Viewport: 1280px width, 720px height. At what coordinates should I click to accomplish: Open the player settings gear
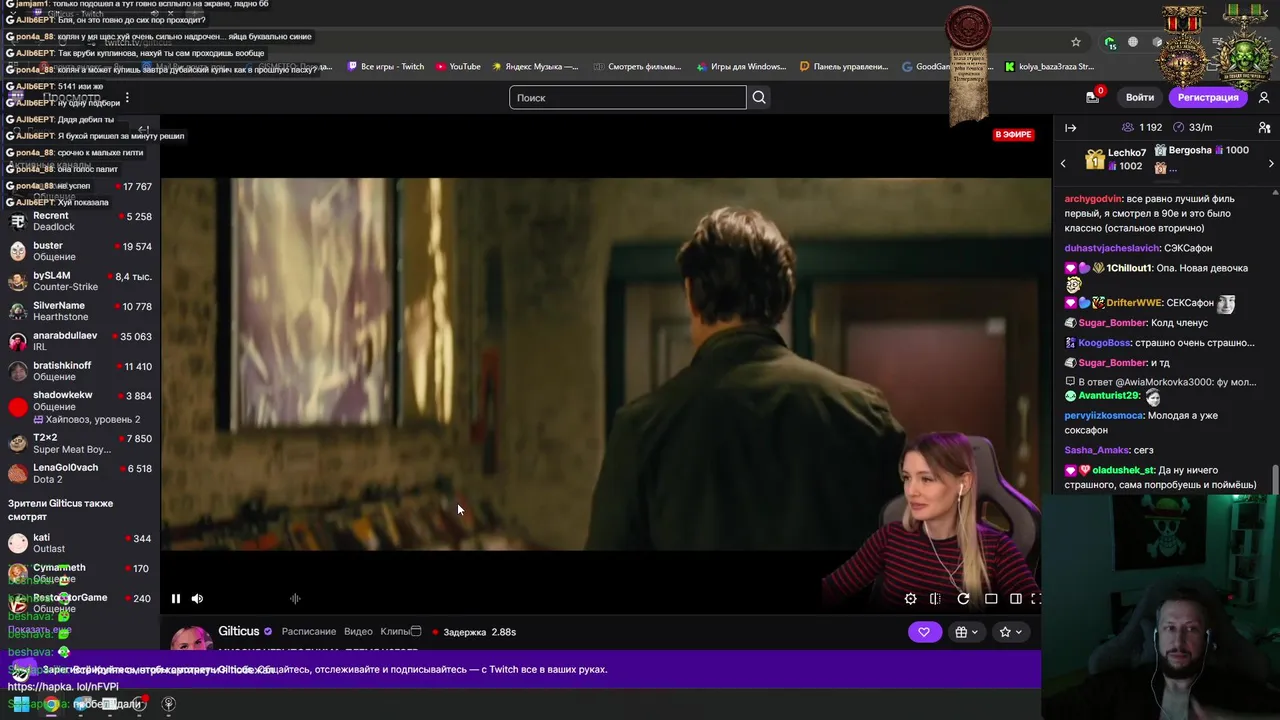(910, 599)
